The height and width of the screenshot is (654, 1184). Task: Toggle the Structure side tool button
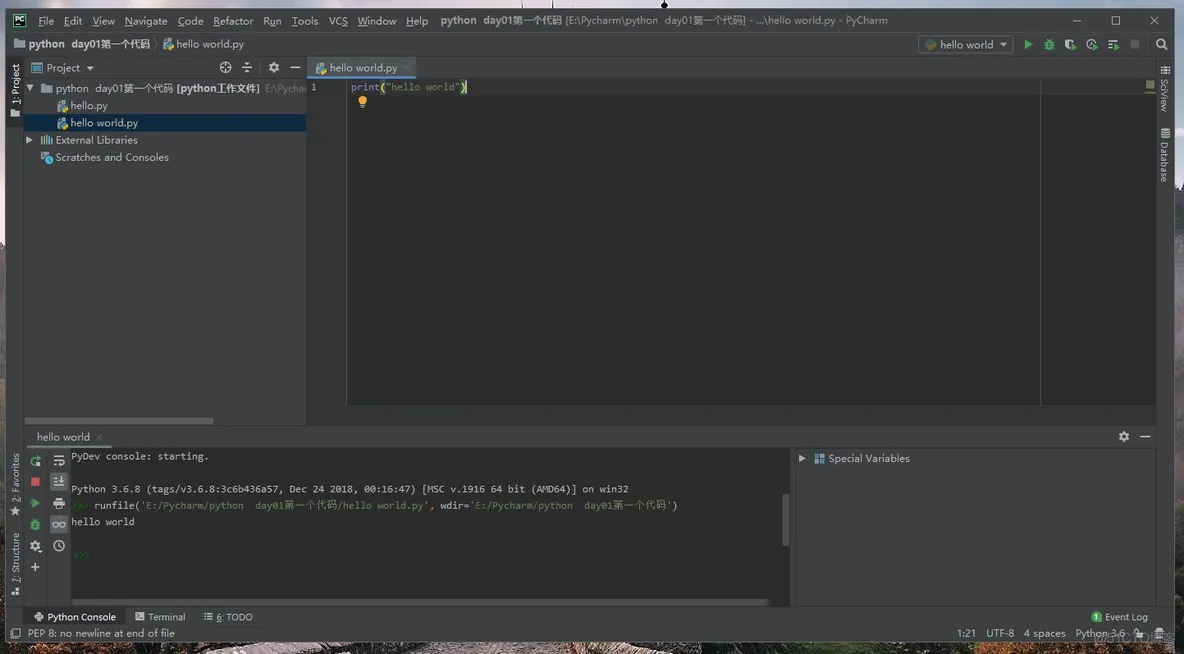[15, 564]
